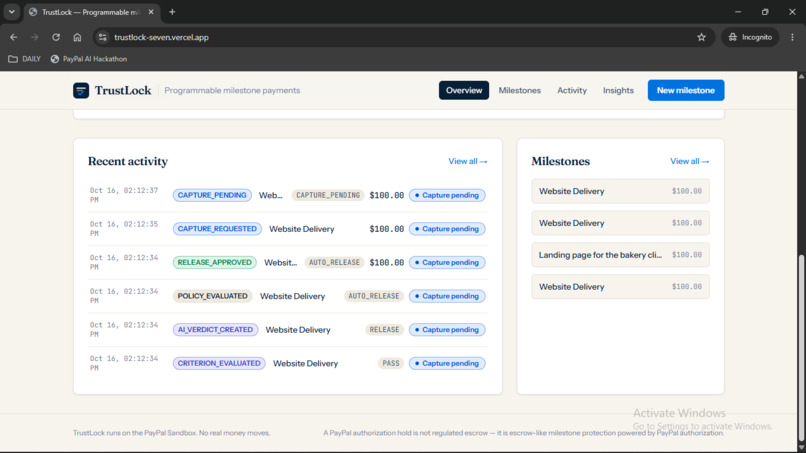806x453 pixels.
Task: Click the POLICY_EVALUATED event badge
Action: click(212, 296)
